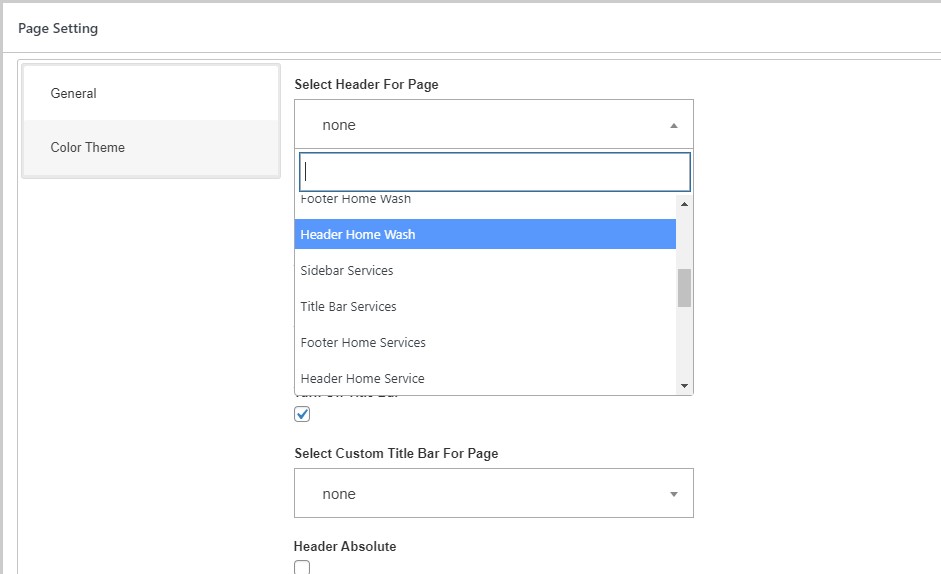Click the Select Custom Title Bar For Page label

(396, 453)
